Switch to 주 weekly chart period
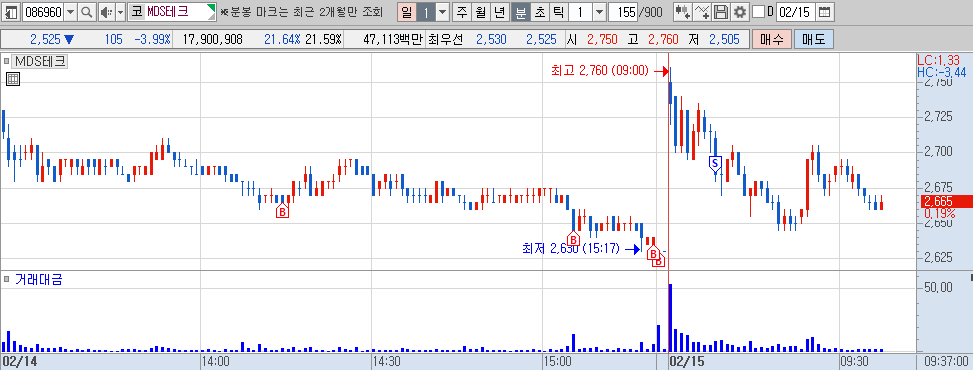Image resolution: width=973 pixels, height=370 pixels. (x=462, y=12)
